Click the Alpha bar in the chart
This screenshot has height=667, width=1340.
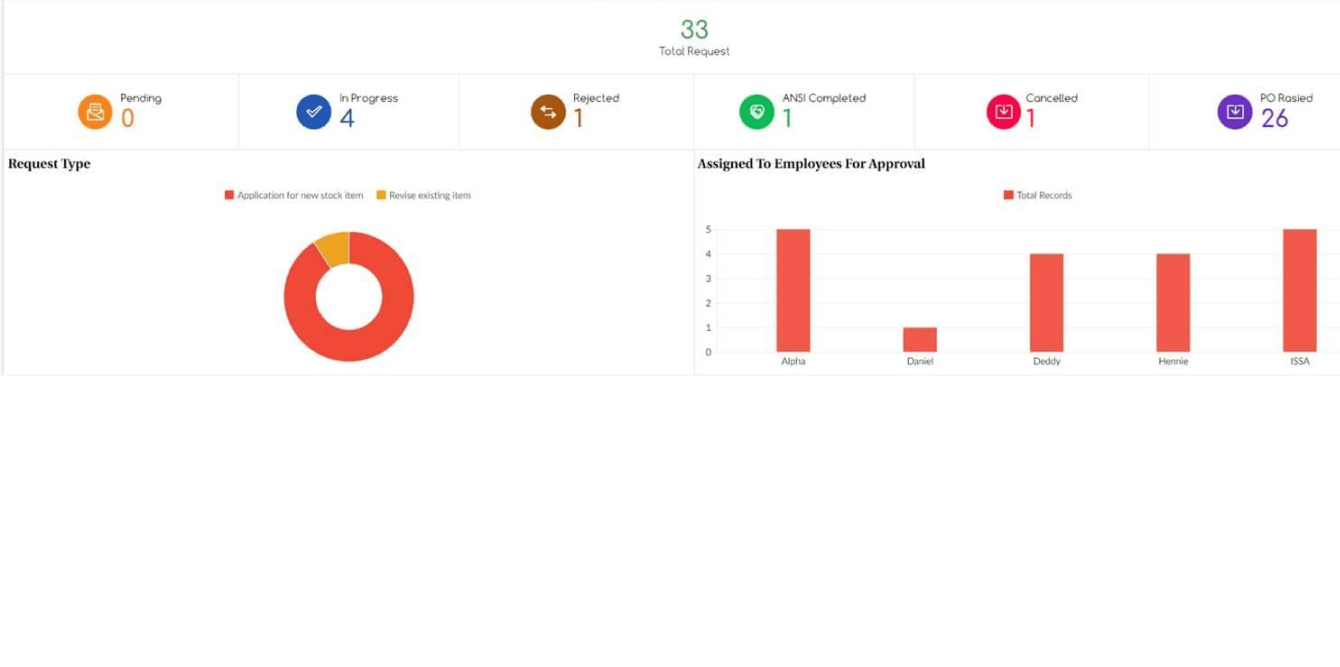coord(793,291)
